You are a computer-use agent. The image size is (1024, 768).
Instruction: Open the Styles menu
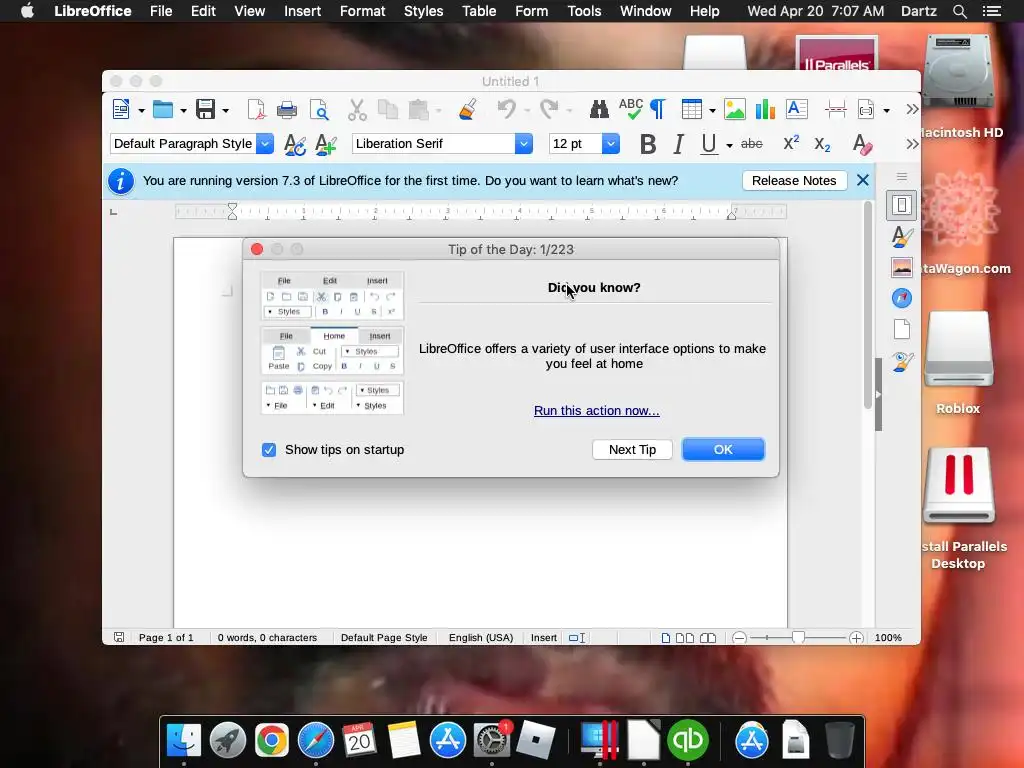[x=423, y=11]
